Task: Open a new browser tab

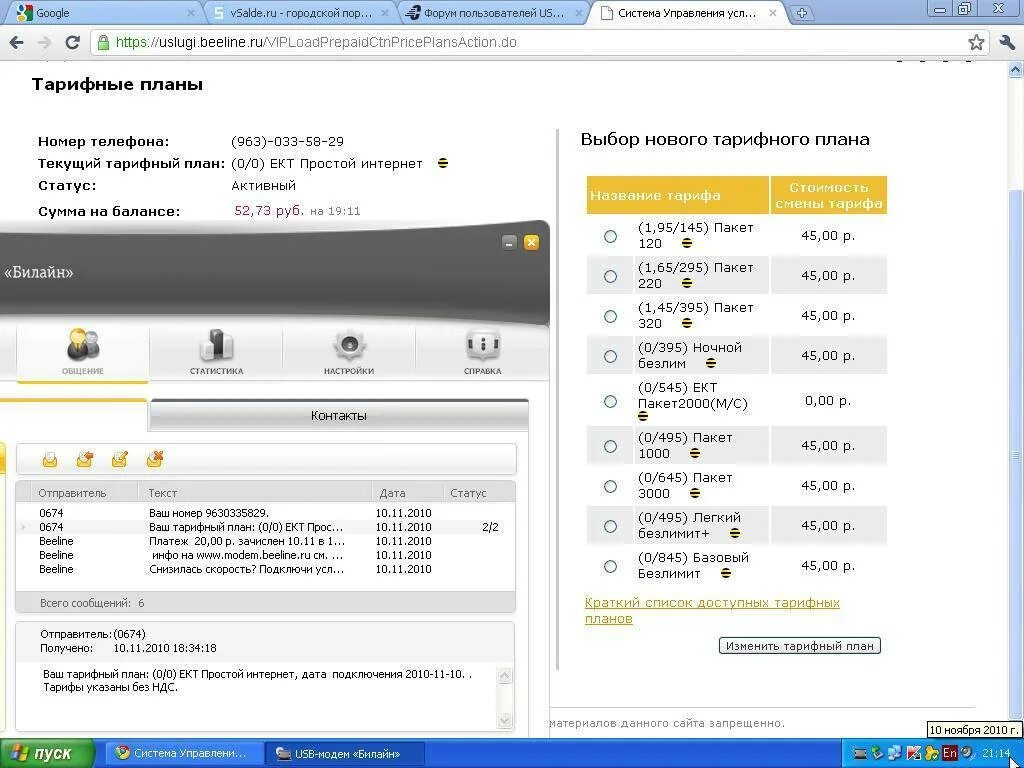Action: (802, 13)
